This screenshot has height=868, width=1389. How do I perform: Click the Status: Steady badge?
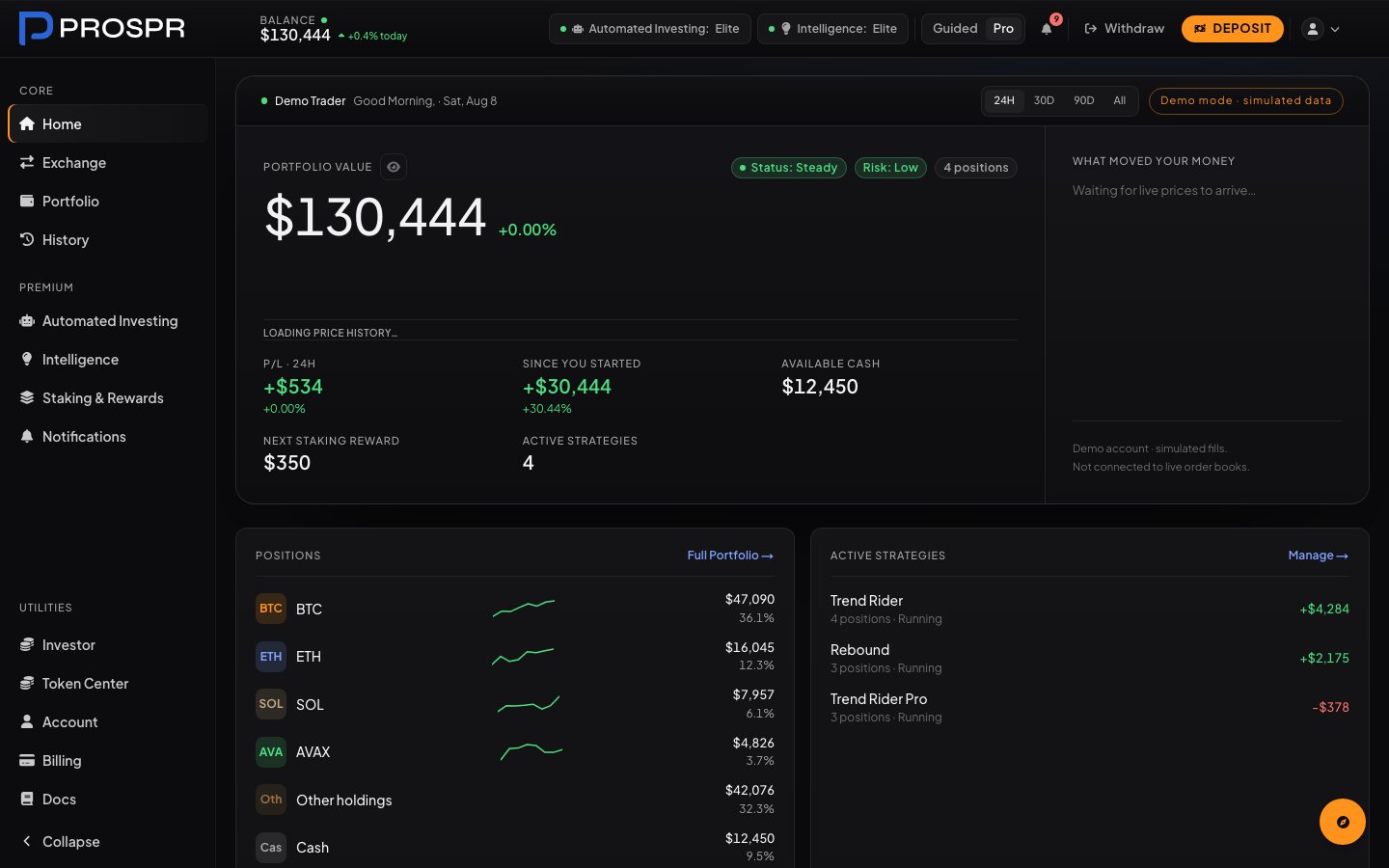click(789, 168)
